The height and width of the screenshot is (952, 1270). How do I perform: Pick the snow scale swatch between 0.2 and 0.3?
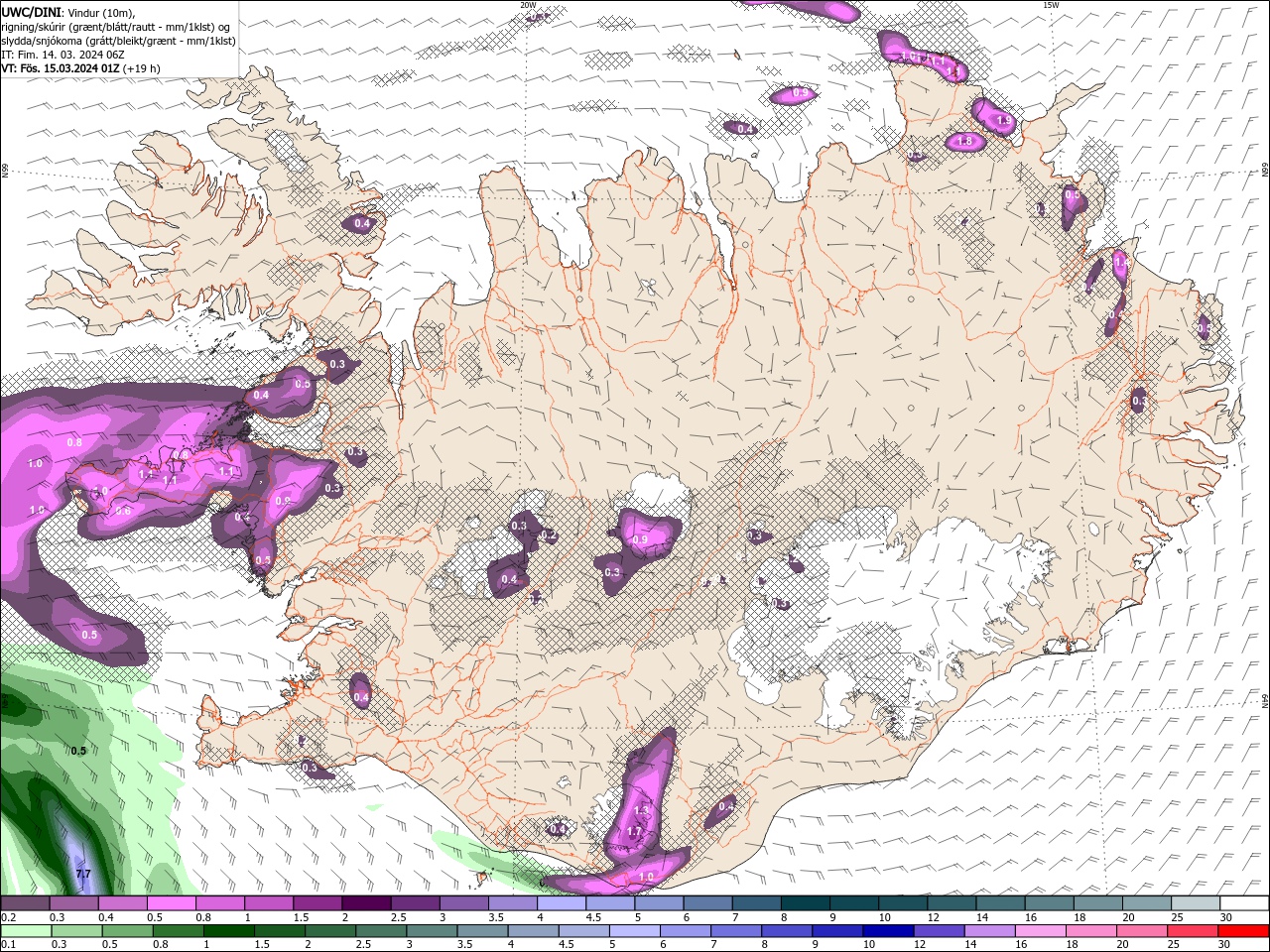pos(25,903)
